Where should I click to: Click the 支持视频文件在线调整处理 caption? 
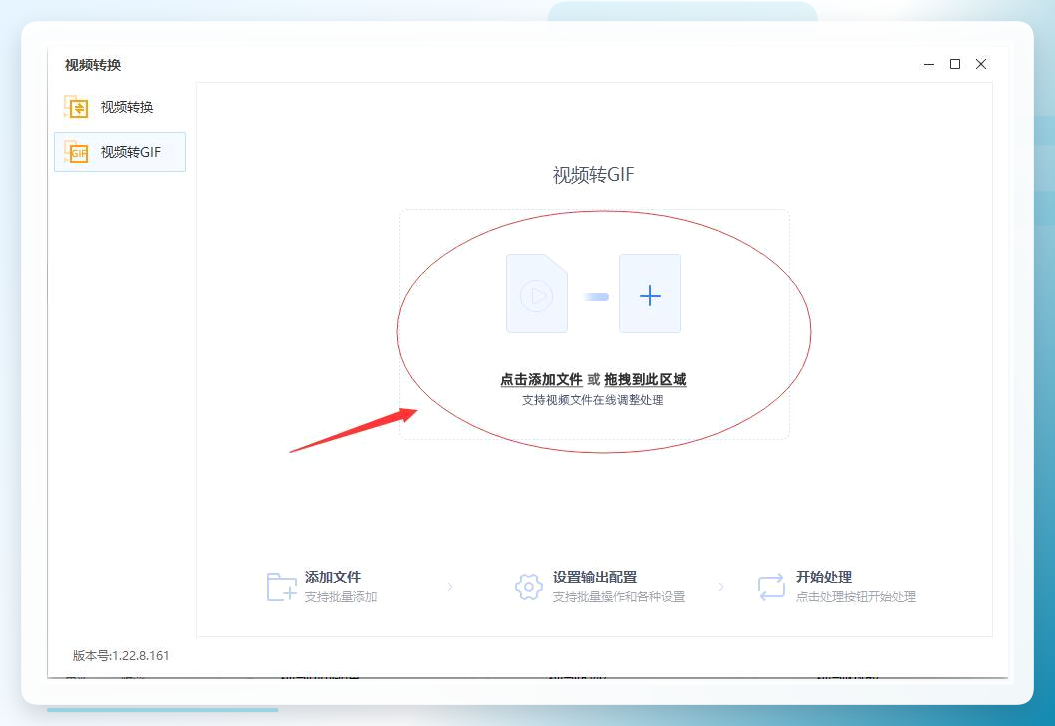[593, 400]
